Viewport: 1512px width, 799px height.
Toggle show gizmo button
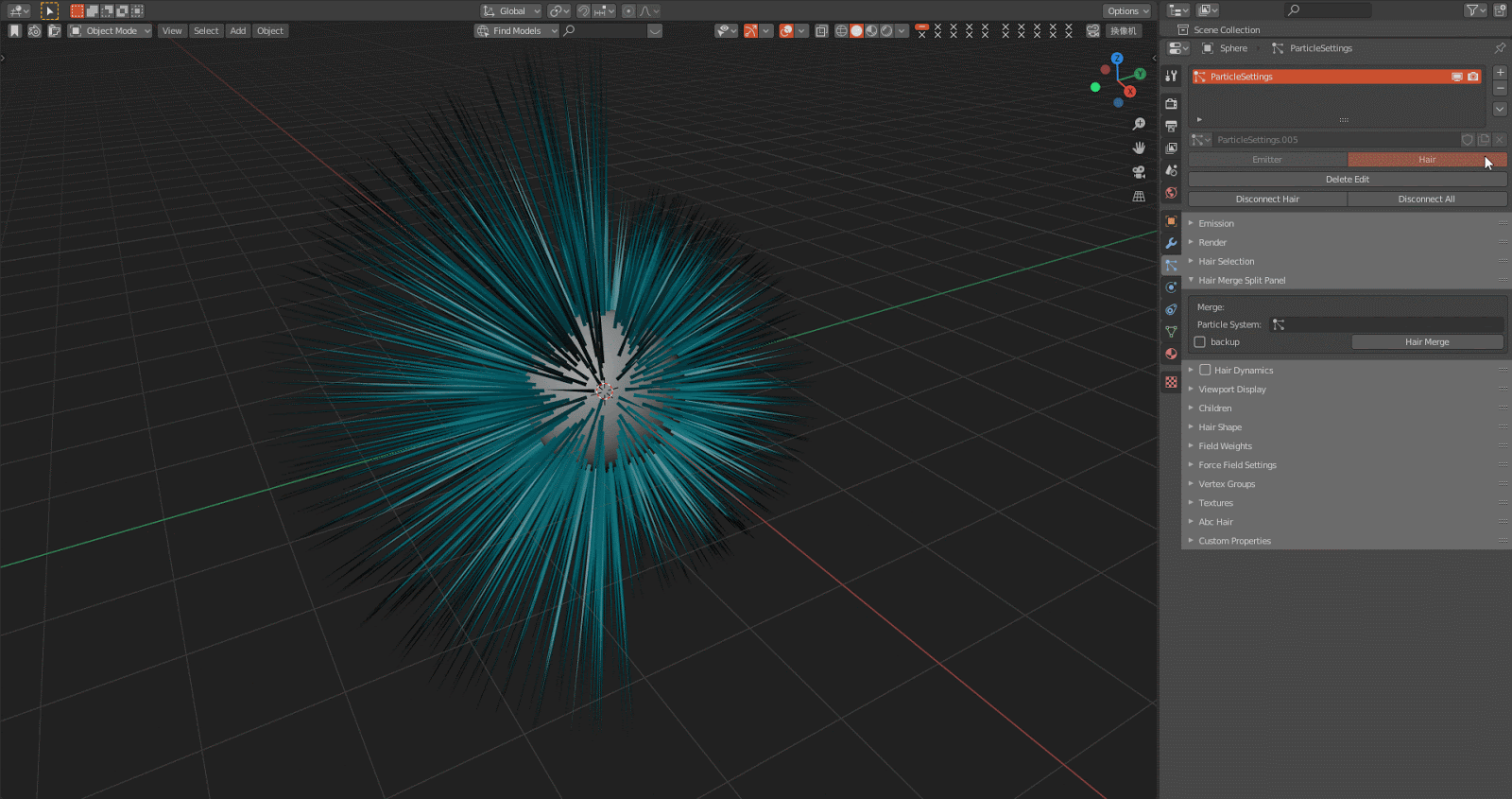[x=750, y=31]
